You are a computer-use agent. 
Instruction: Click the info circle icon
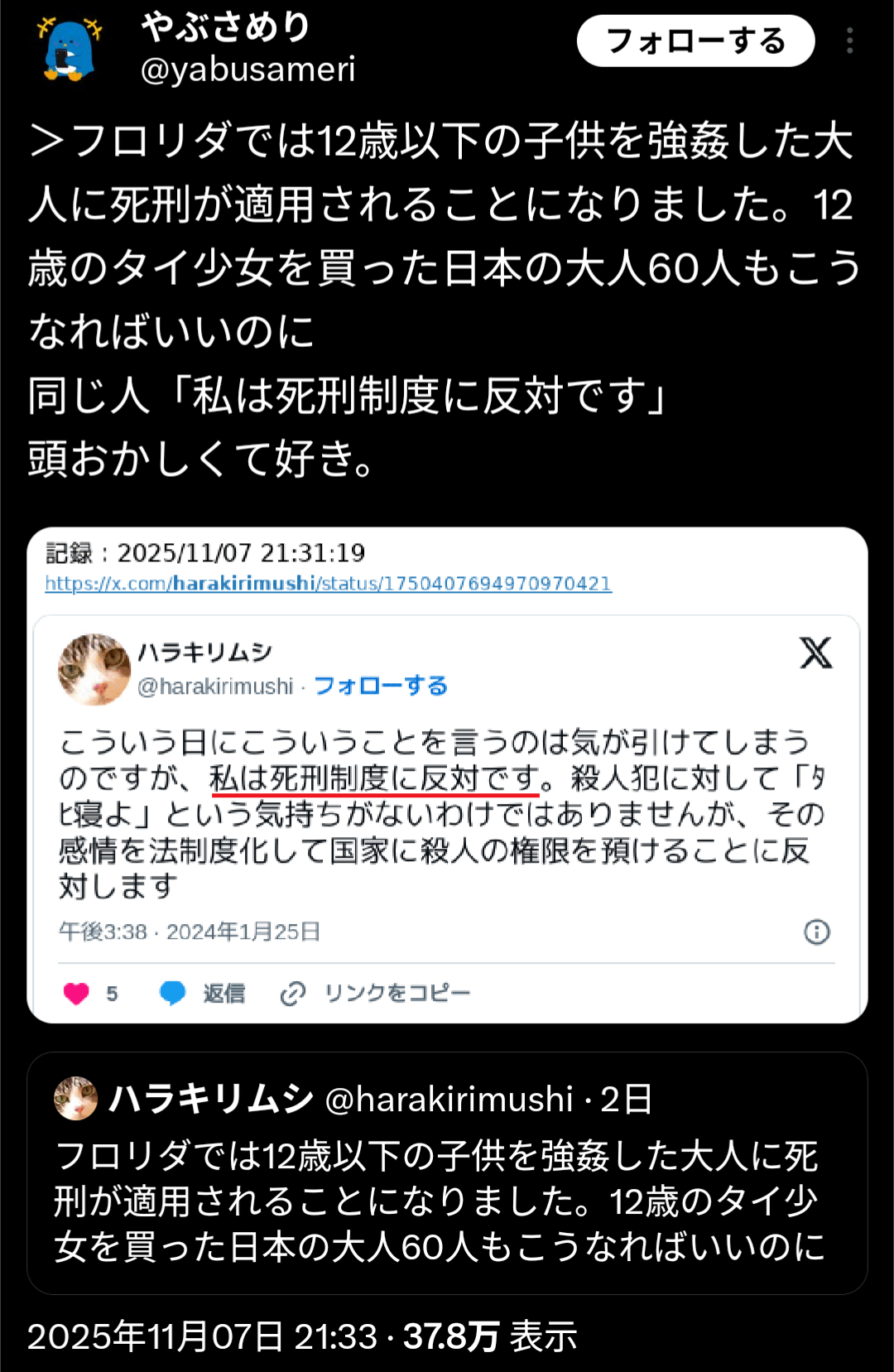coord(817,932)
